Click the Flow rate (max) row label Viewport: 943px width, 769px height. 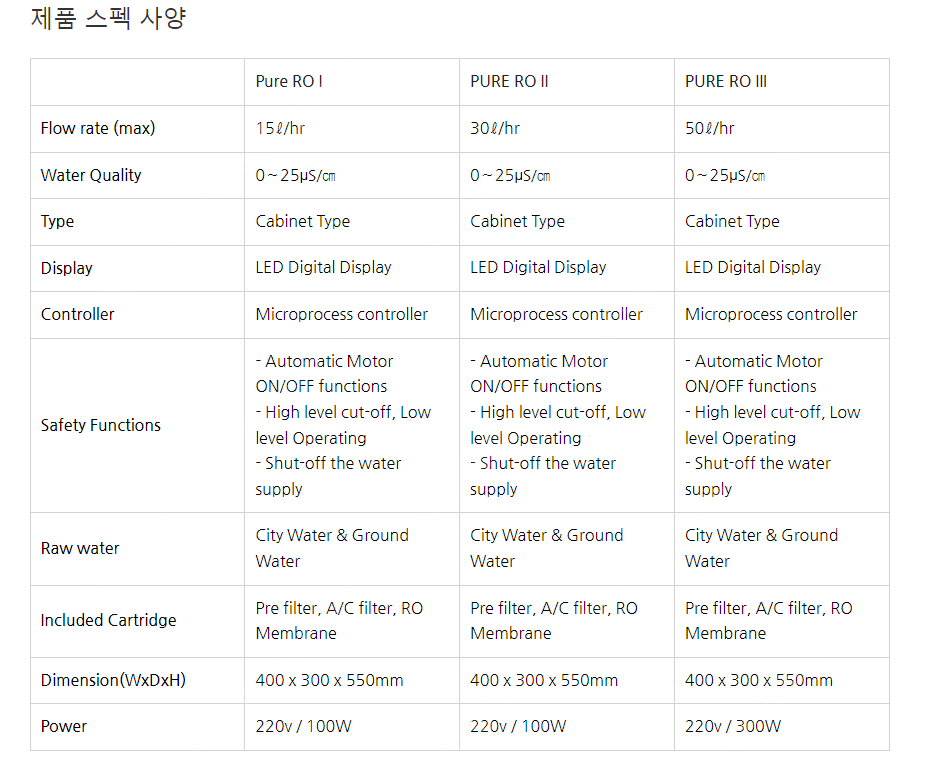98,129
